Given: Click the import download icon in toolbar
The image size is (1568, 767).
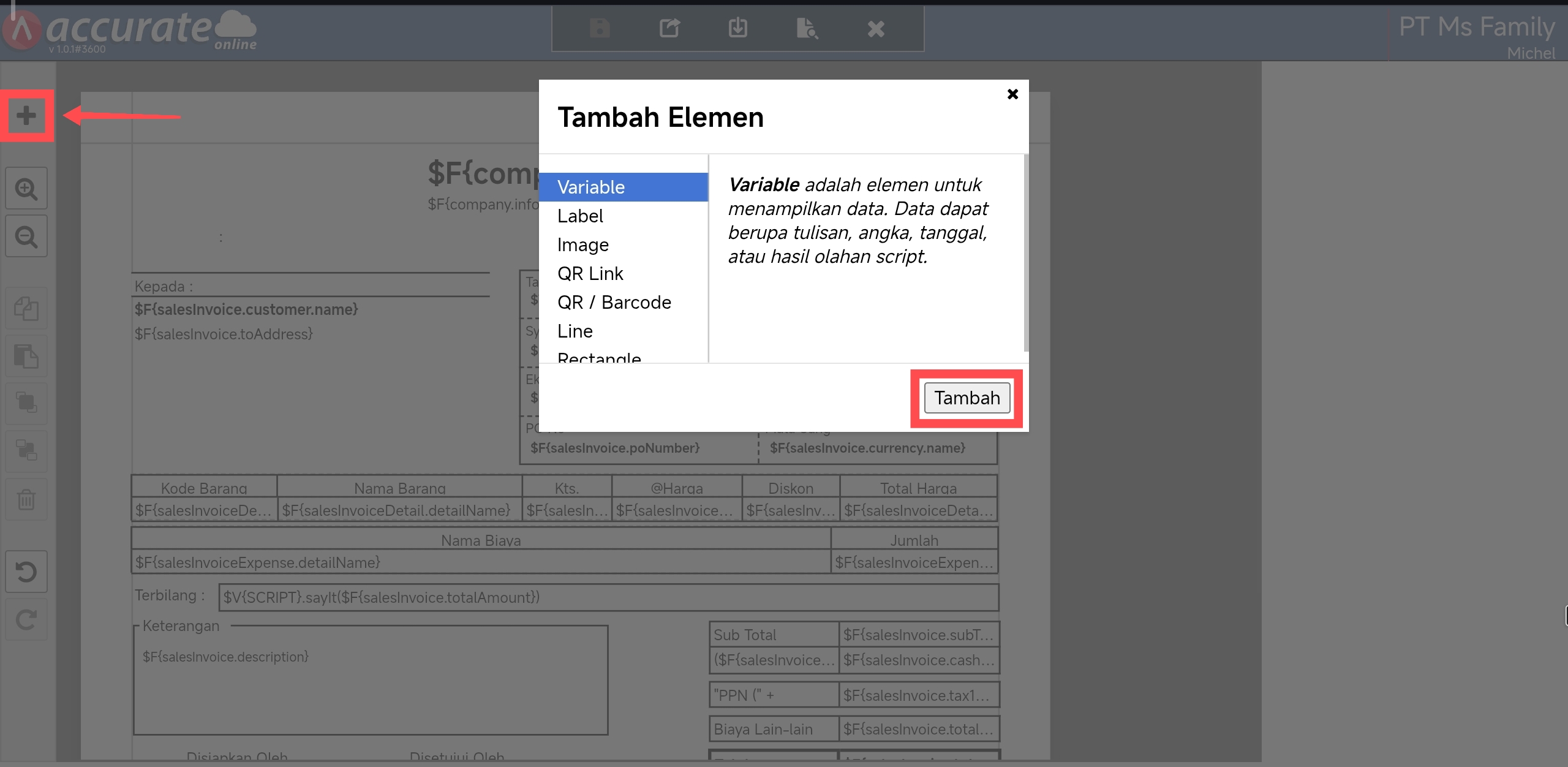Looking at the screenshot, I should point(738,28).
